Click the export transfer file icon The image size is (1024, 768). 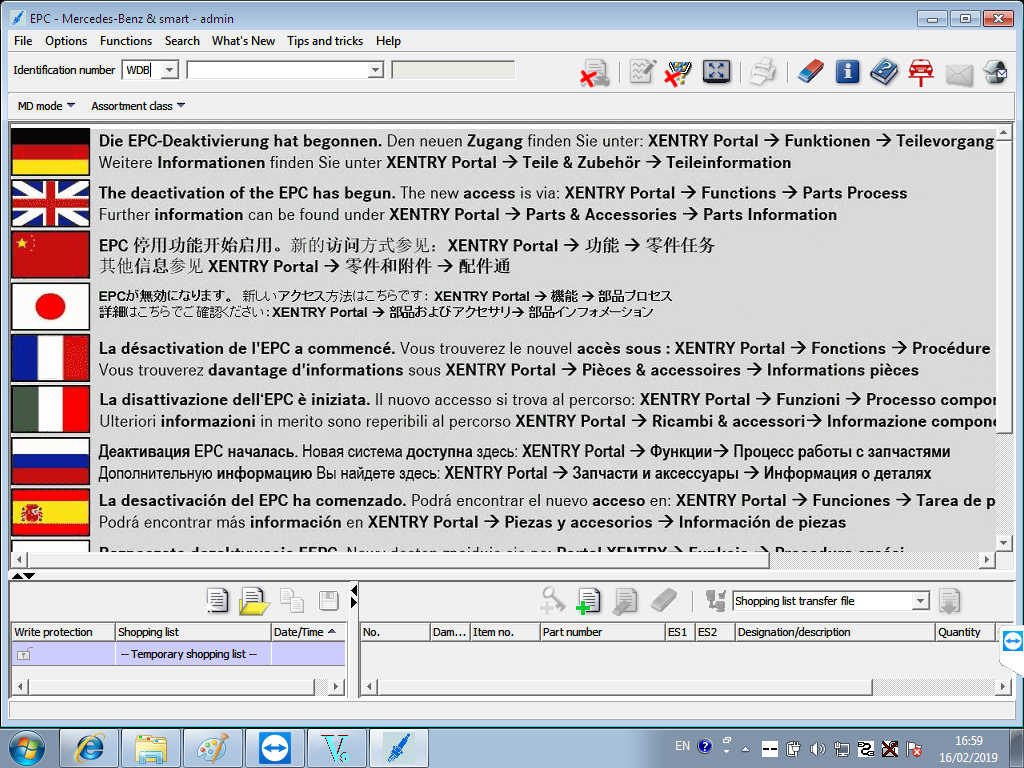pos(949,601)
